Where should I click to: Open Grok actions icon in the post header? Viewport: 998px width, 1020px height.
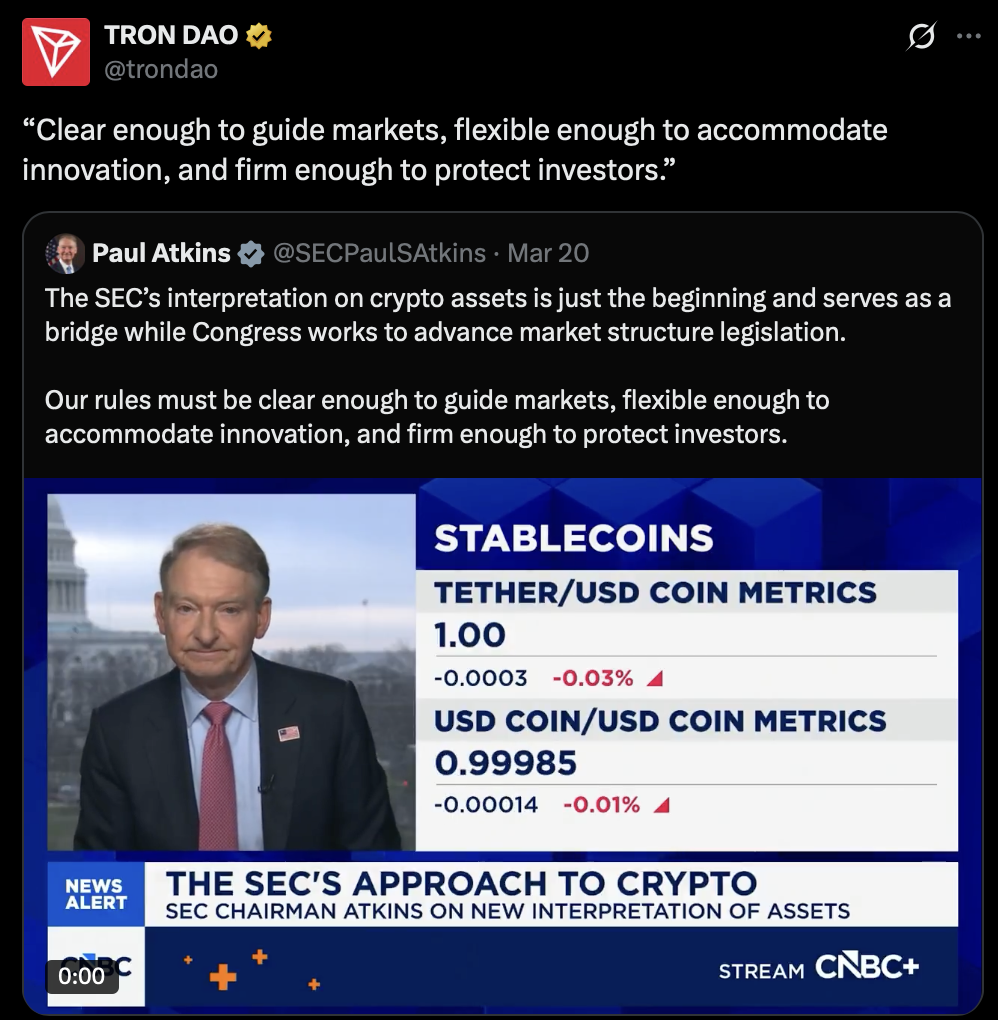[x=919, y=37]
